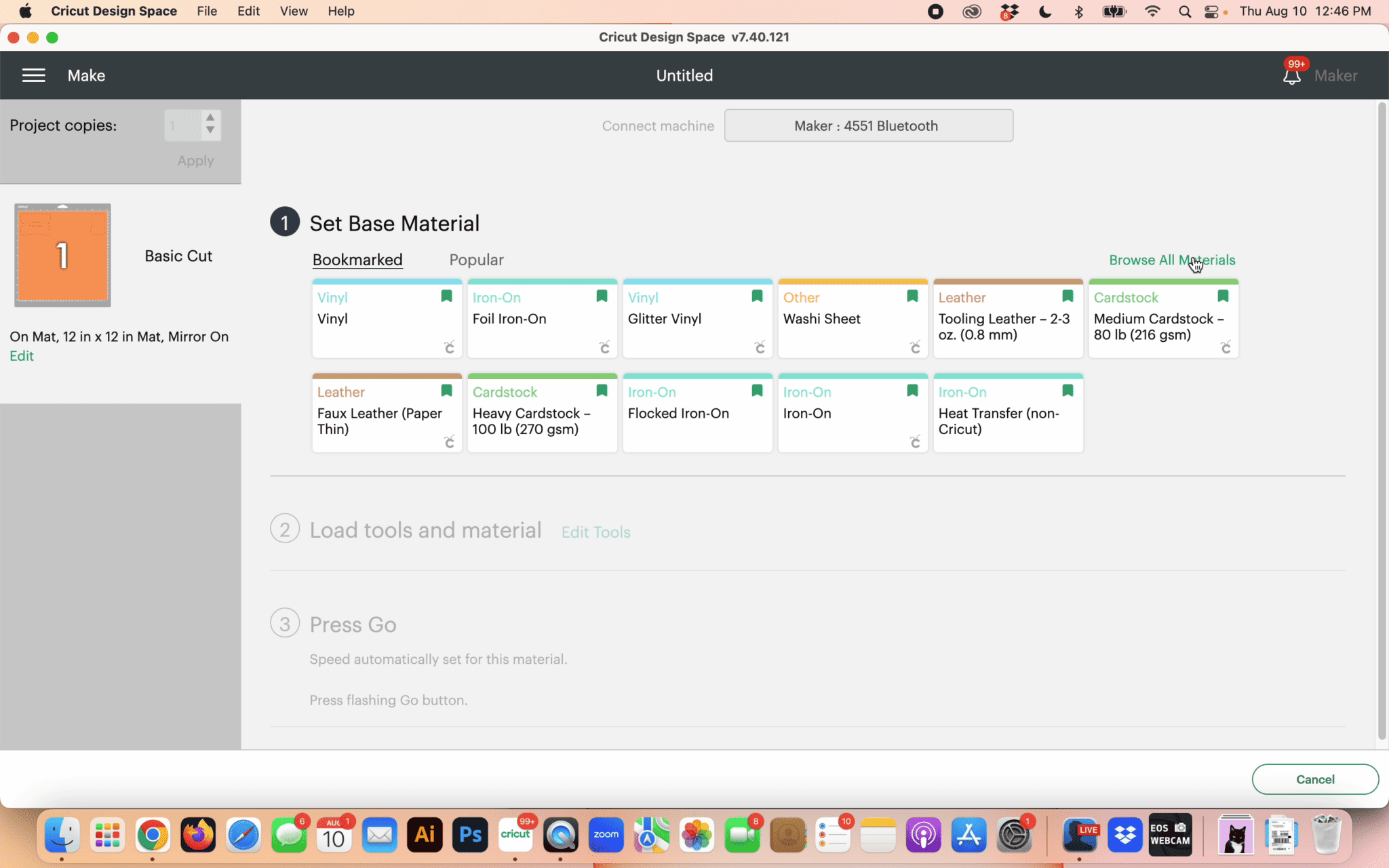
Task: Select the orange mat 1 thumbnail
Action: tap(62, 255)
